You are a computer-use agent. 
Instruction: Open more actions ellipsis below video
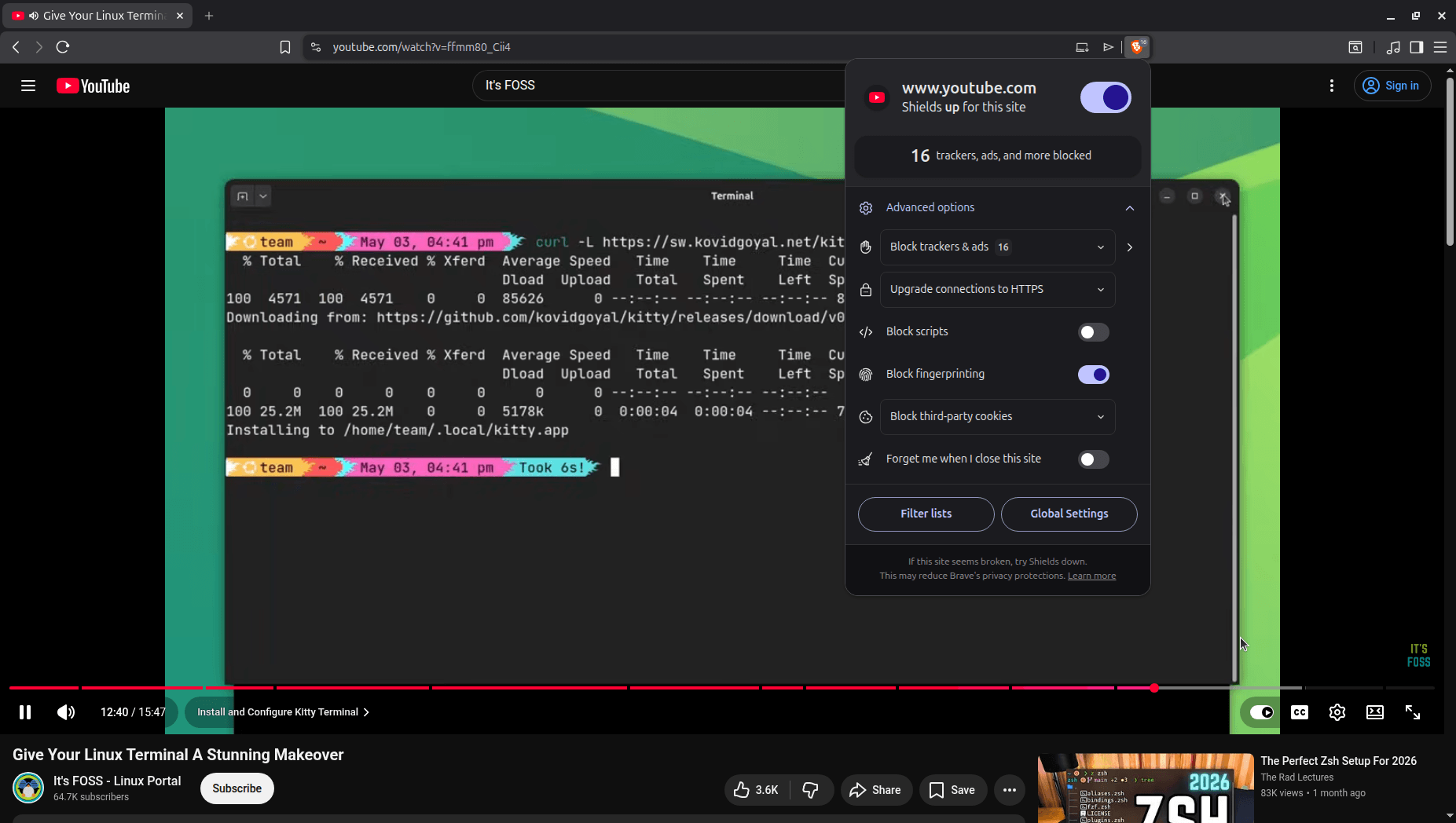click(x=1010, y=790)
